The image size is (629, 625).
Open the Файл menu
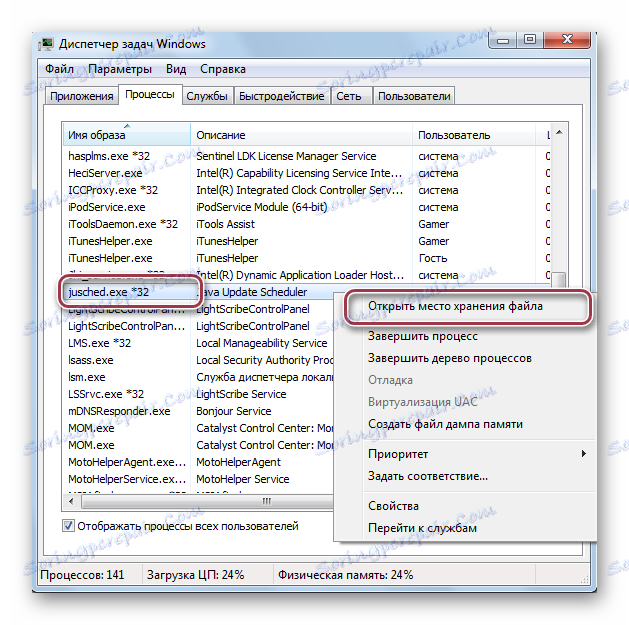pos(59,69)
